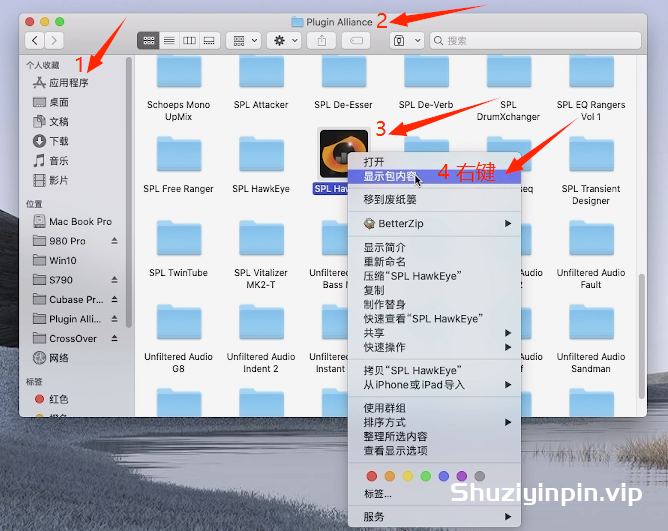The height and width of the screenshot is (531, 668).
Task: Choose 制作替身 in the context menu
Action: (435, 304)
